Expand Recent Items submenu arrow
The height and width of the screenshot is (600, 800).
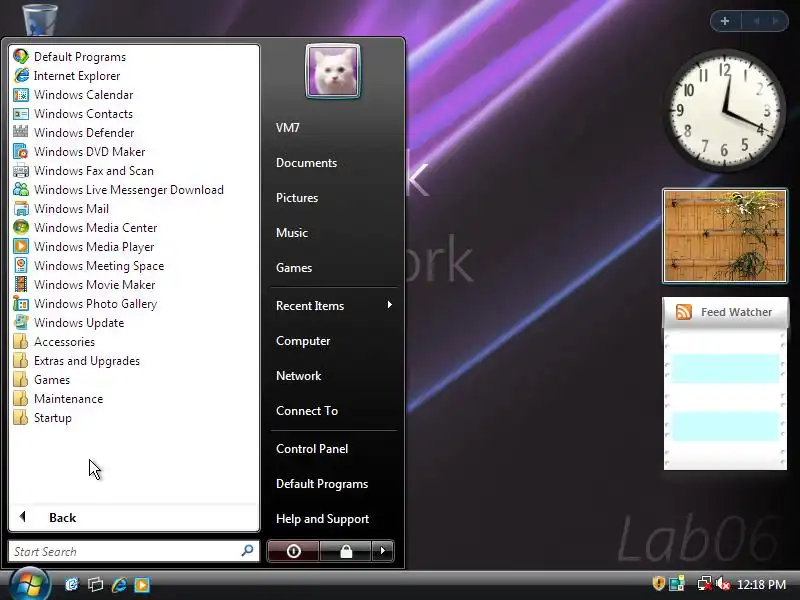click(x=389, y=305)
